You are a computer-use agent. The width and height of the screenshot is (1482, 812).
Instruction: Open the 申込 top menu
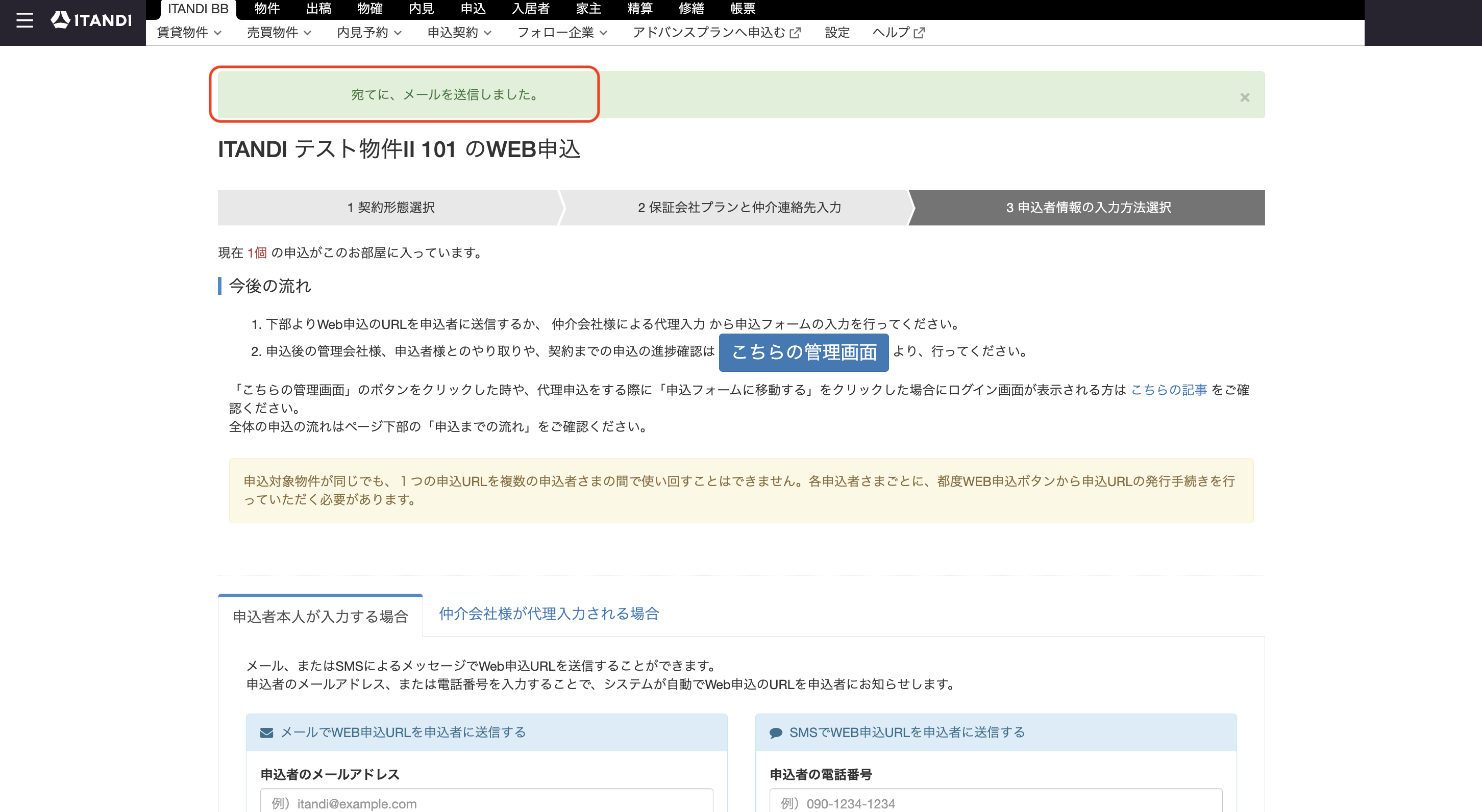coord(473,9)
